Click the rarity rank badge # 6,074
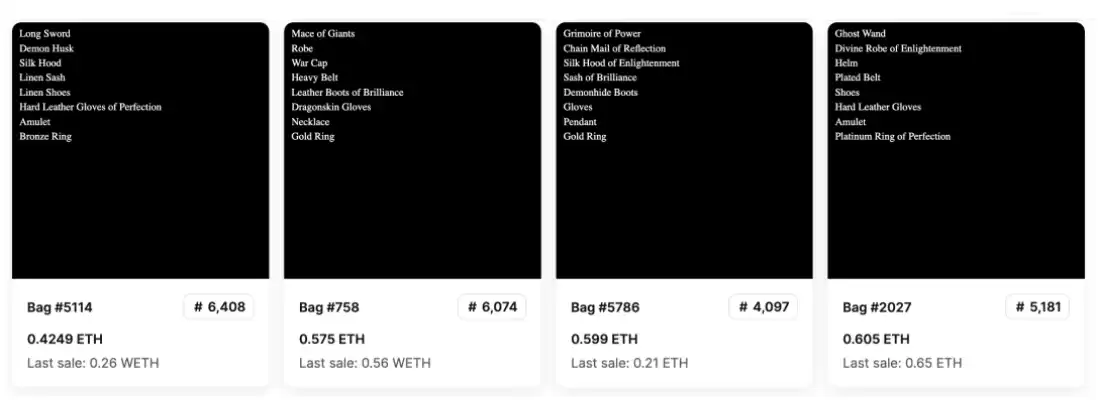1098x400 pixels. [x=492, y=307]
